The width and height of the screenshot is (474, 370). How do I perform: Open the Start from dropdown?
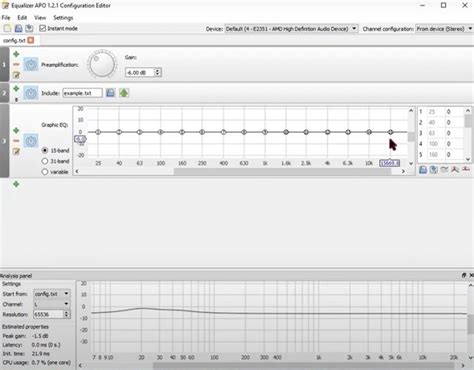[x=52, y=294]
